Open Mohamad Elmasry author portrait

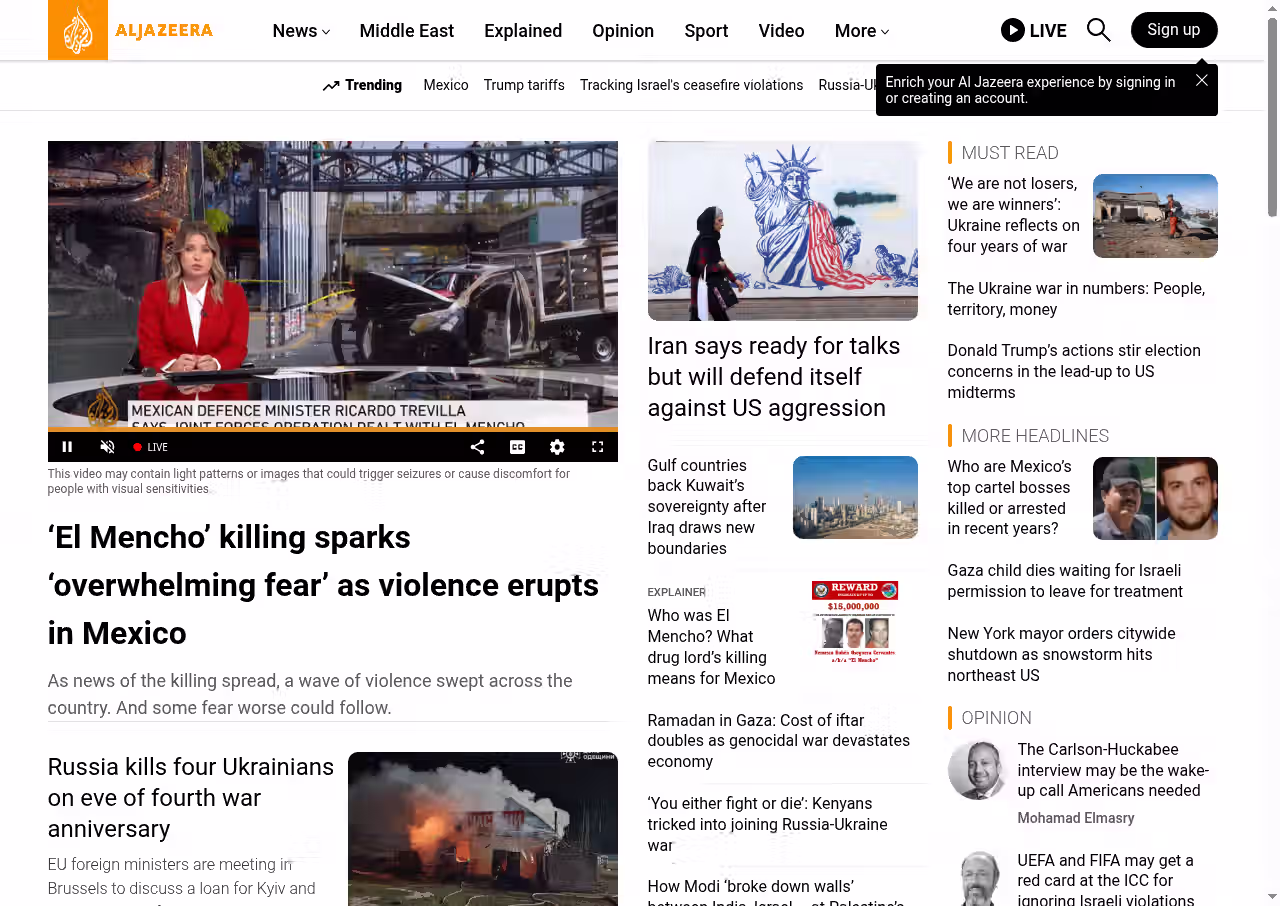[977, 770]
